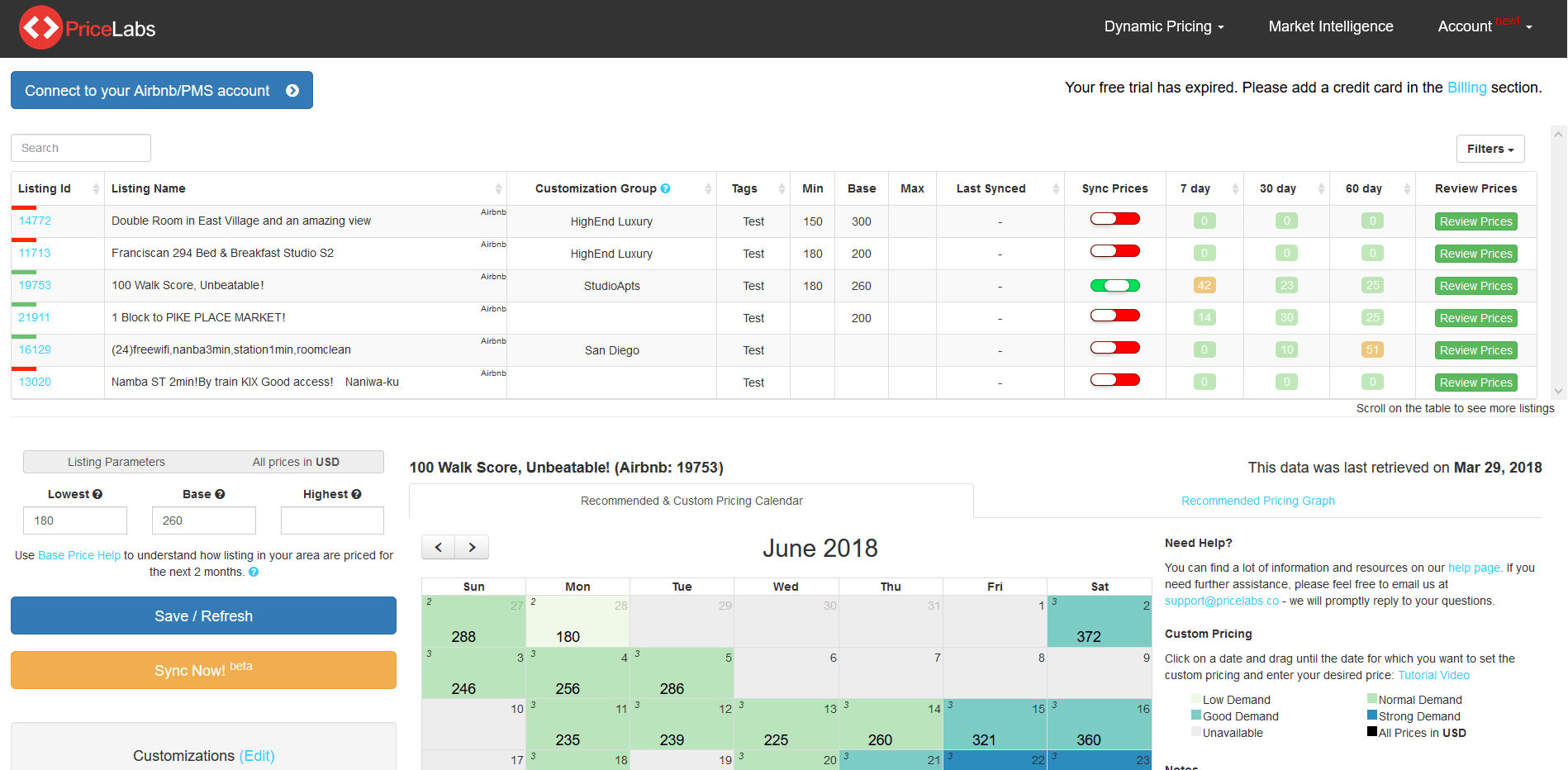The height and width of the screenshot is (770, 1568).
Task: Click sort arrows on Listing Name column
Action: click(498, 188)
